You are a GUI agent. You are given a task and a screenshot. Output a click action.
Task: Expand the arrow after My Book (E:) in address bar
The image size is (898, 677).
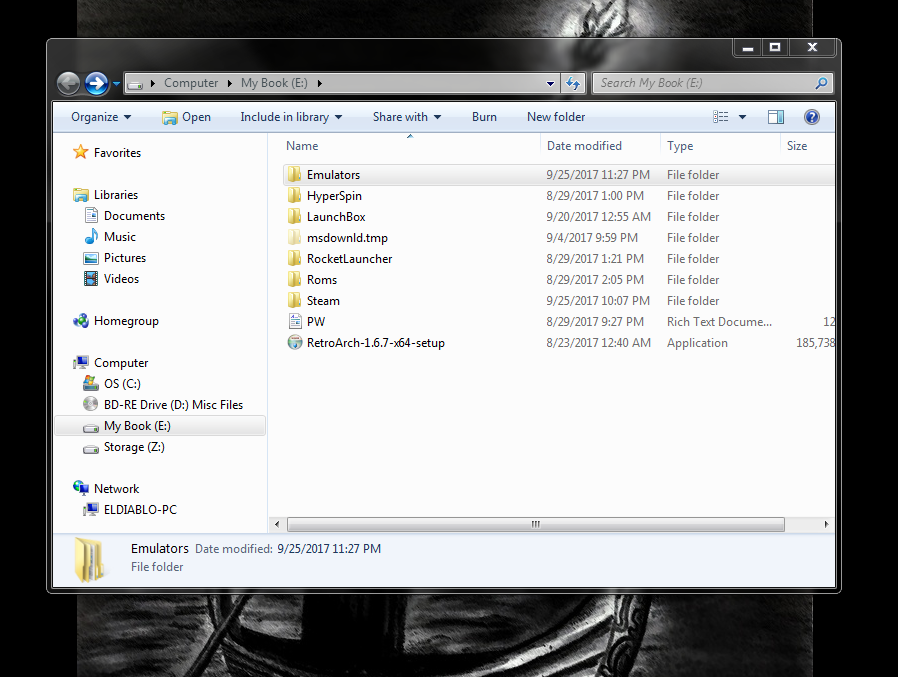pos(320,84)
